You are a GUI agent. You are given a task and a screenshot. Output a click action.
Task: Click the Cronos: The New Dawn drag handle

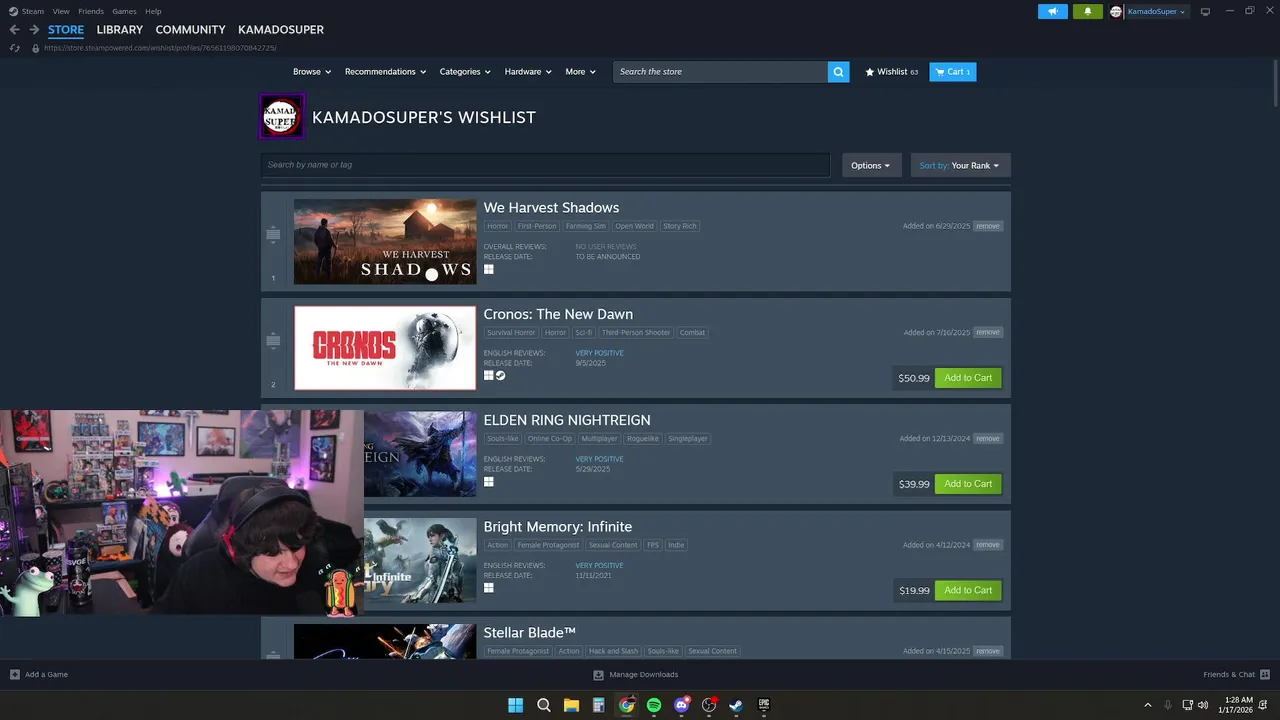tap(273, 341)
